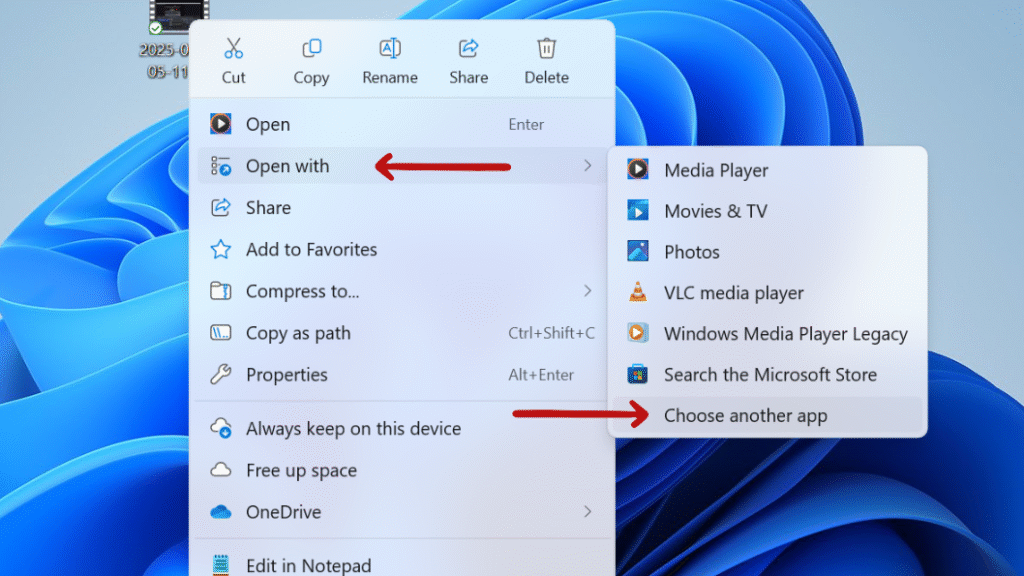The width and height of the screenshot is (1024, 576).
Task: Select Compress to... menu entry
Action: 402,291
